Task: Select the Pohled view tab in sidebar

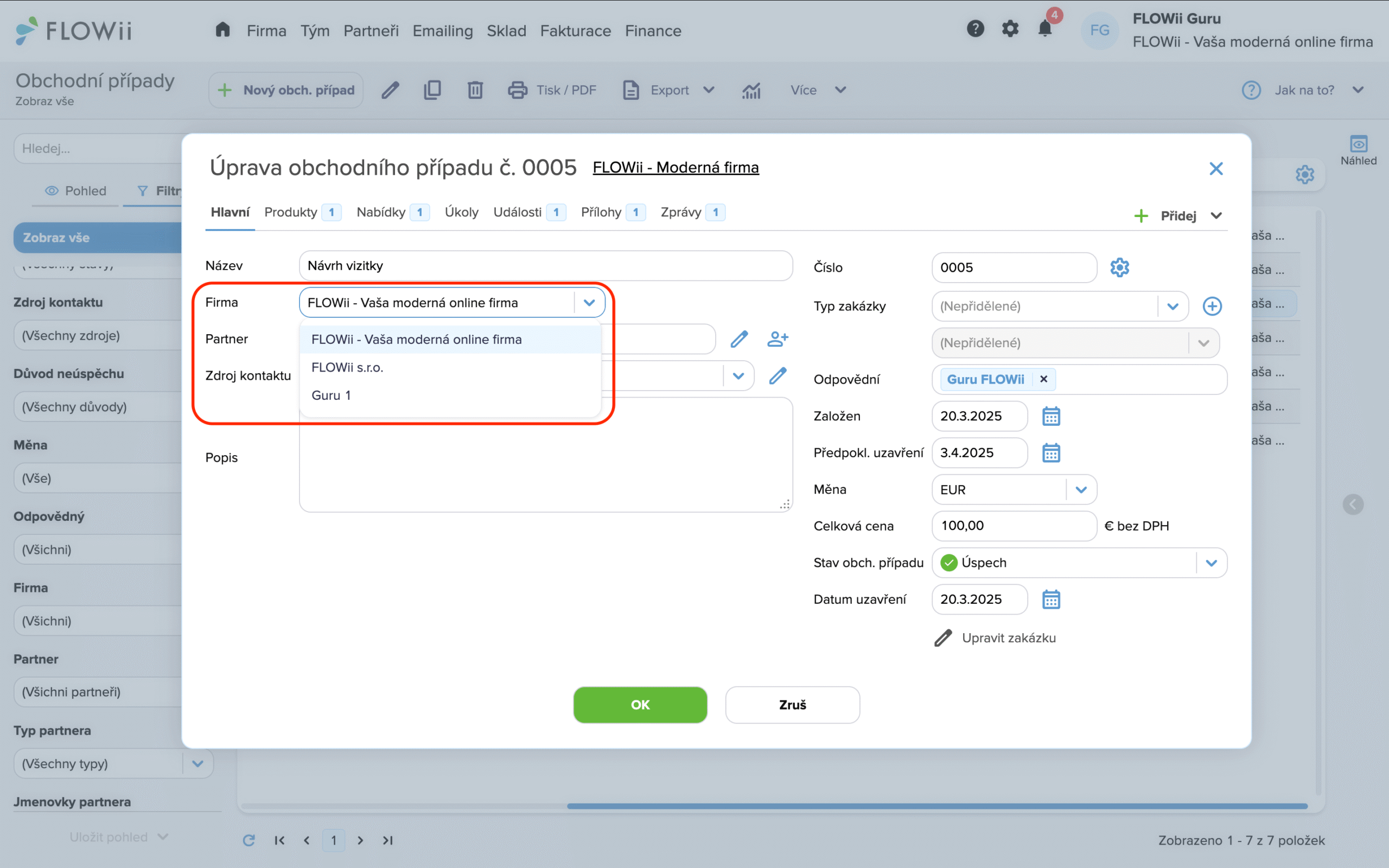Action: pos(76,190)
